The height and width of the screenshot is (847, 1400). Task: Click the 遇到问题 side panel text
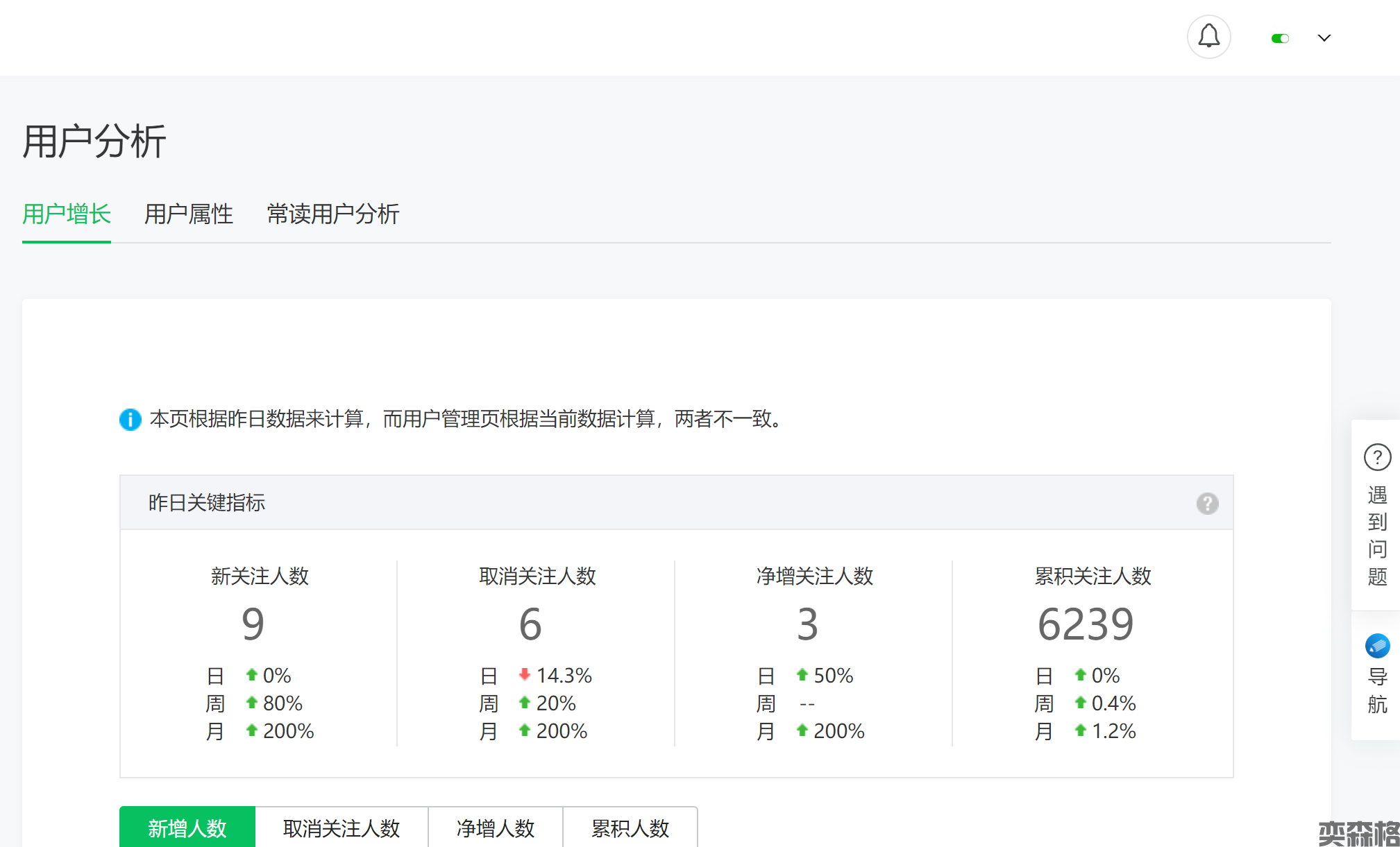point(1377,536)
